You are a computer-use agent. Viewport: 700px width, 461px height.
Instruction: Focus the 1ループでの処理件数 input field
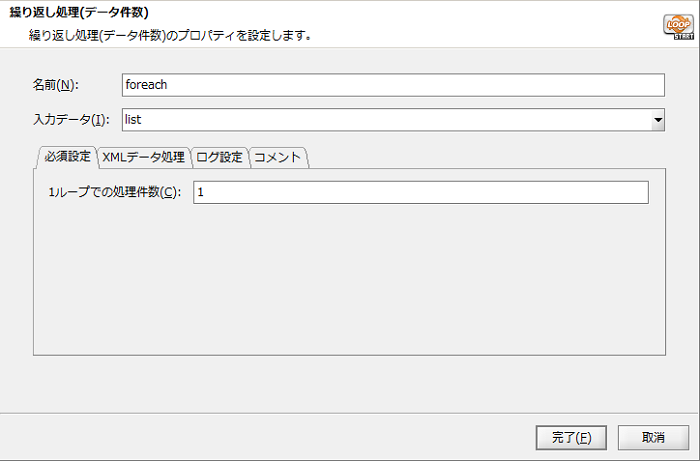pyautogui.click(x=420, y=192)
